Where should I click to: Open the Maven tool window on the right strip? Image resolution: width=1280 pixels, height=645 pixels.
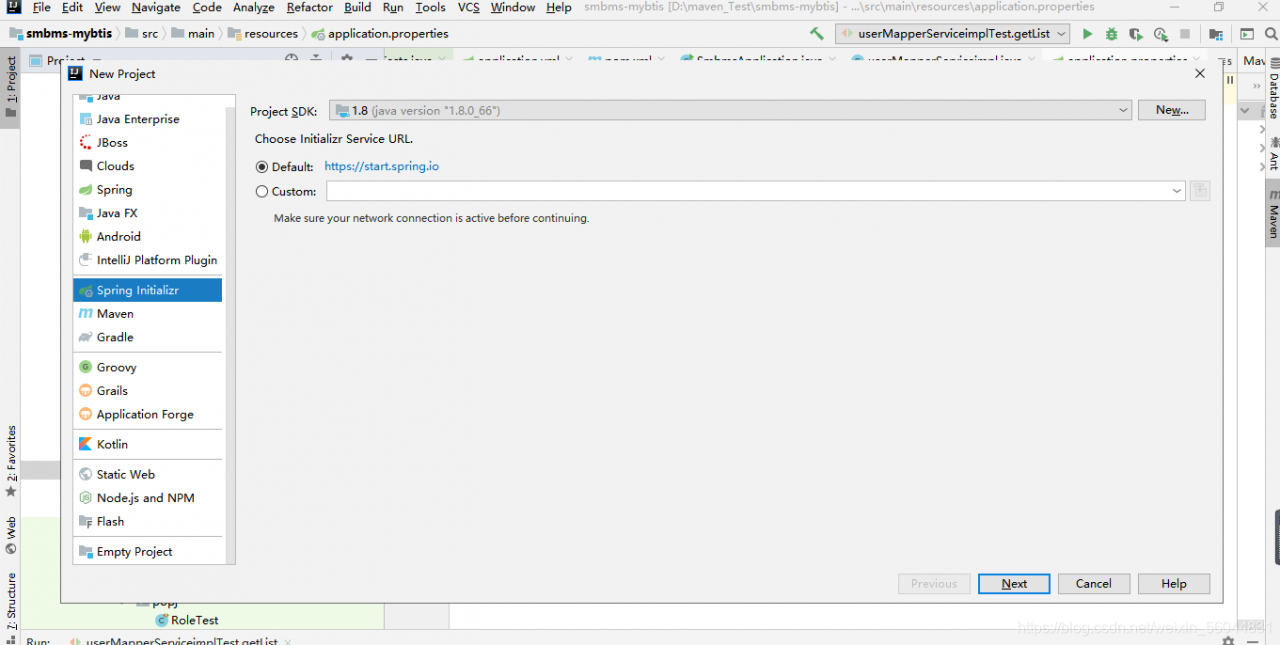(1273, 213)
